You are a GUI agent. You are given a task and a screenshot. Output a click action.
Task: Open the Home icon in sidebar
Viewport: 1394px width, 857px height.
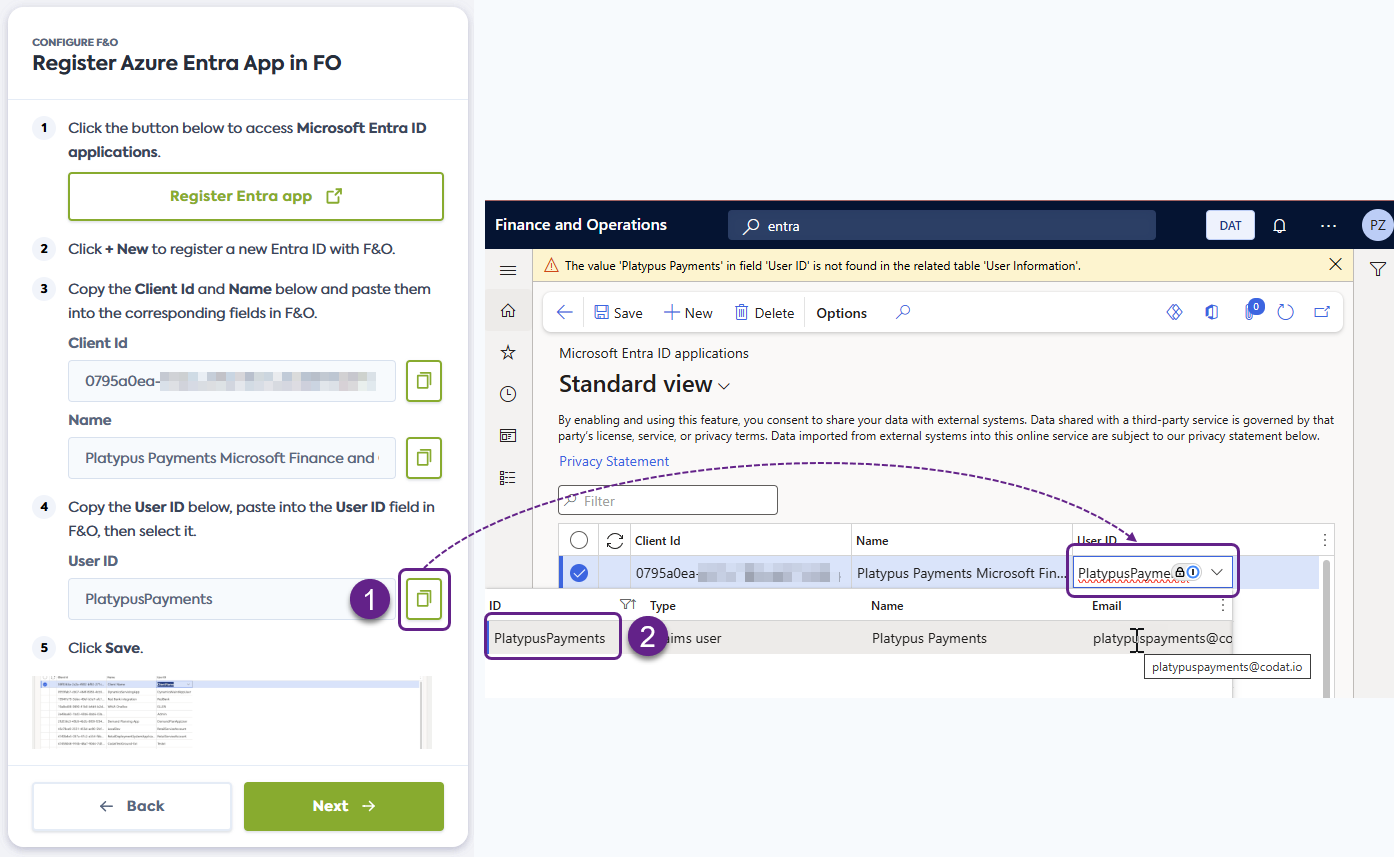click(x=508, y=311)
